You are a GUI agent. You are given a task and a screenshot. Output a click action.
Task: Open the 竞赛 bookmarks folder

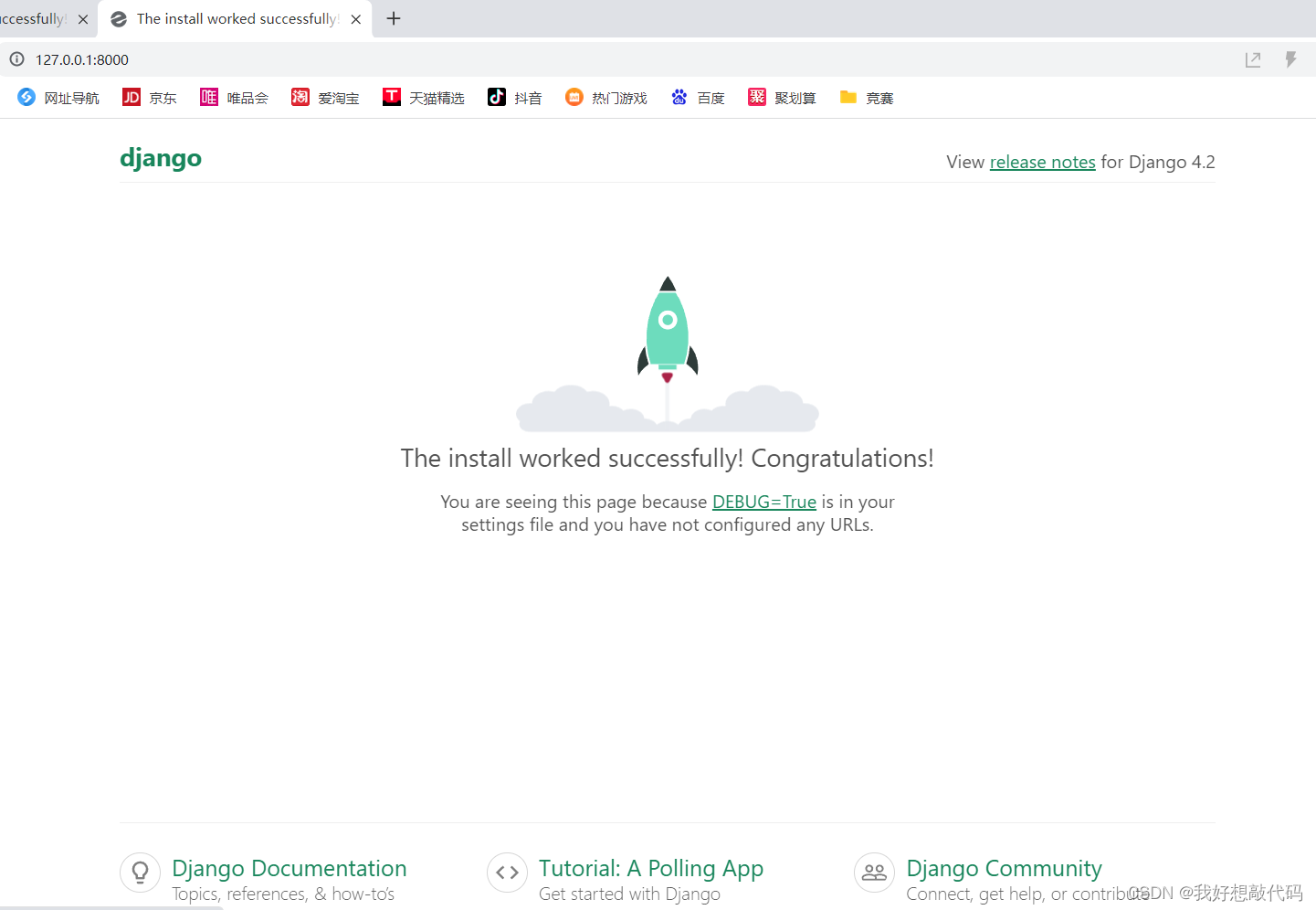867,98
